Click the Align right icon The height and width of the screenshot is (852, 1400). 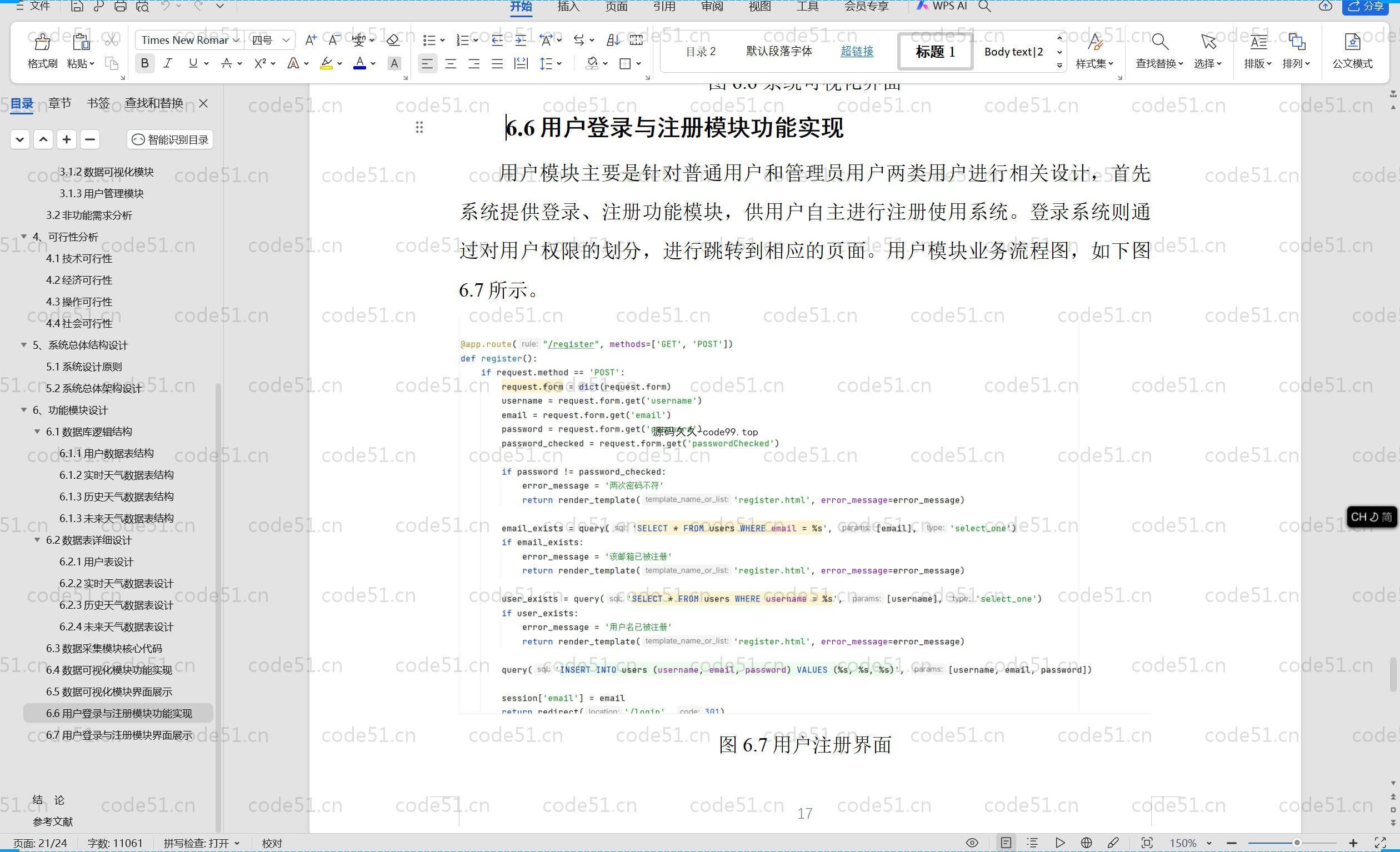474,64
